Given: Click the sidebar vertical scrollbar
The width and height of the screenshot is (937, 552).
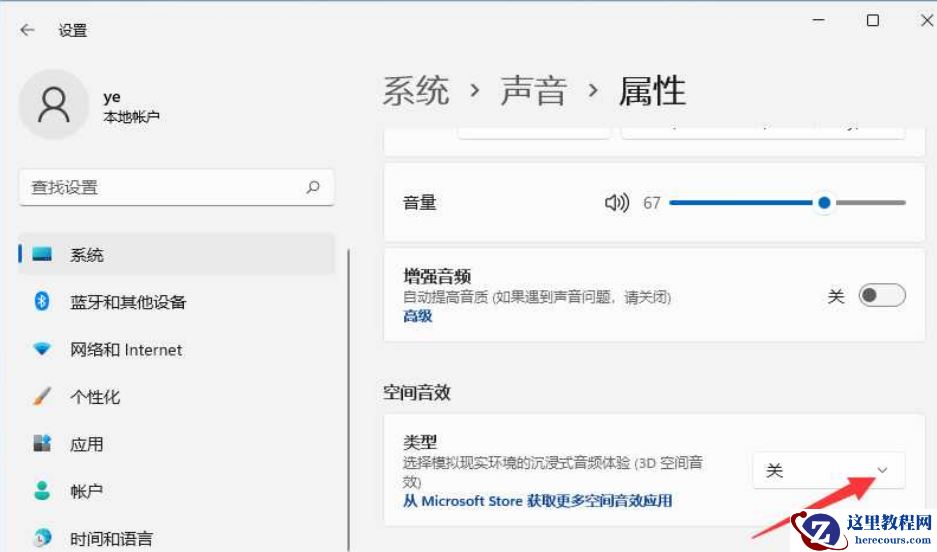Looking at the screenshot, I should pyautogui.click(x=348, y=400).
